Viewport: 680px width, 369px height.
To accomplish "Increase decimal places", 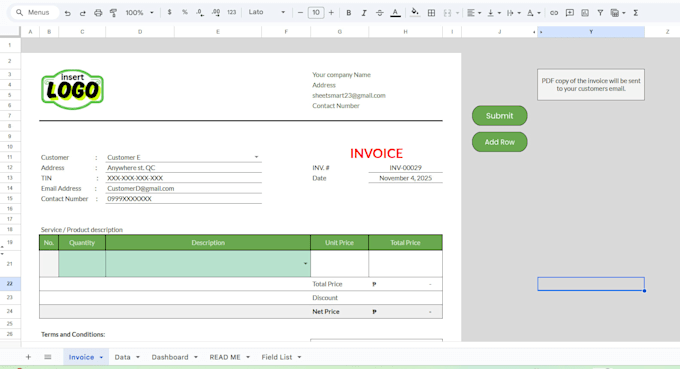I will [216, 13].
